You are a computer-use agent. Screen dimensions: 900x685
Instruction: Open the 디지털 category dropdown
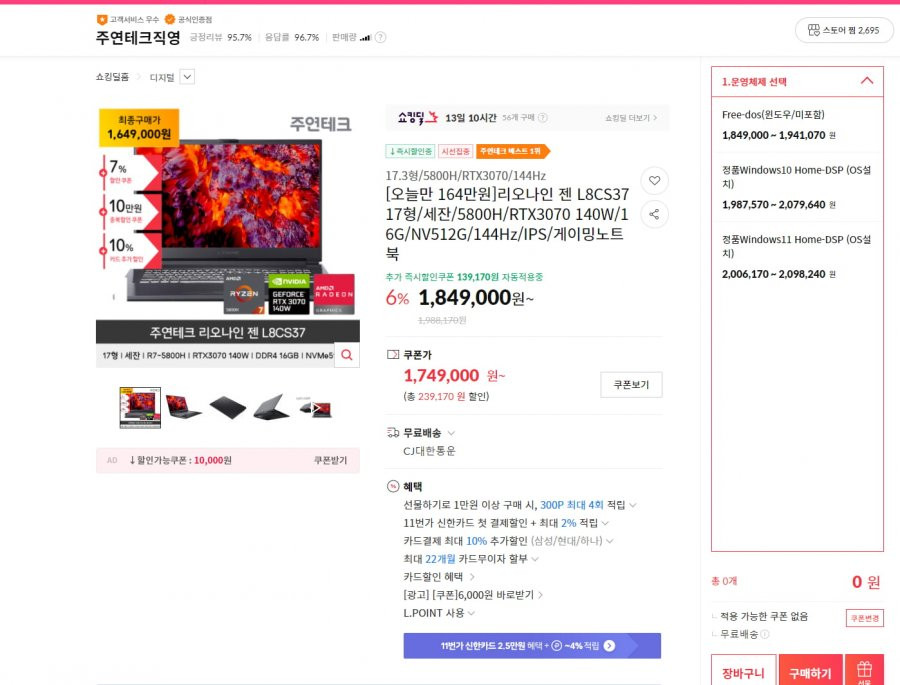tap(187, 77)
